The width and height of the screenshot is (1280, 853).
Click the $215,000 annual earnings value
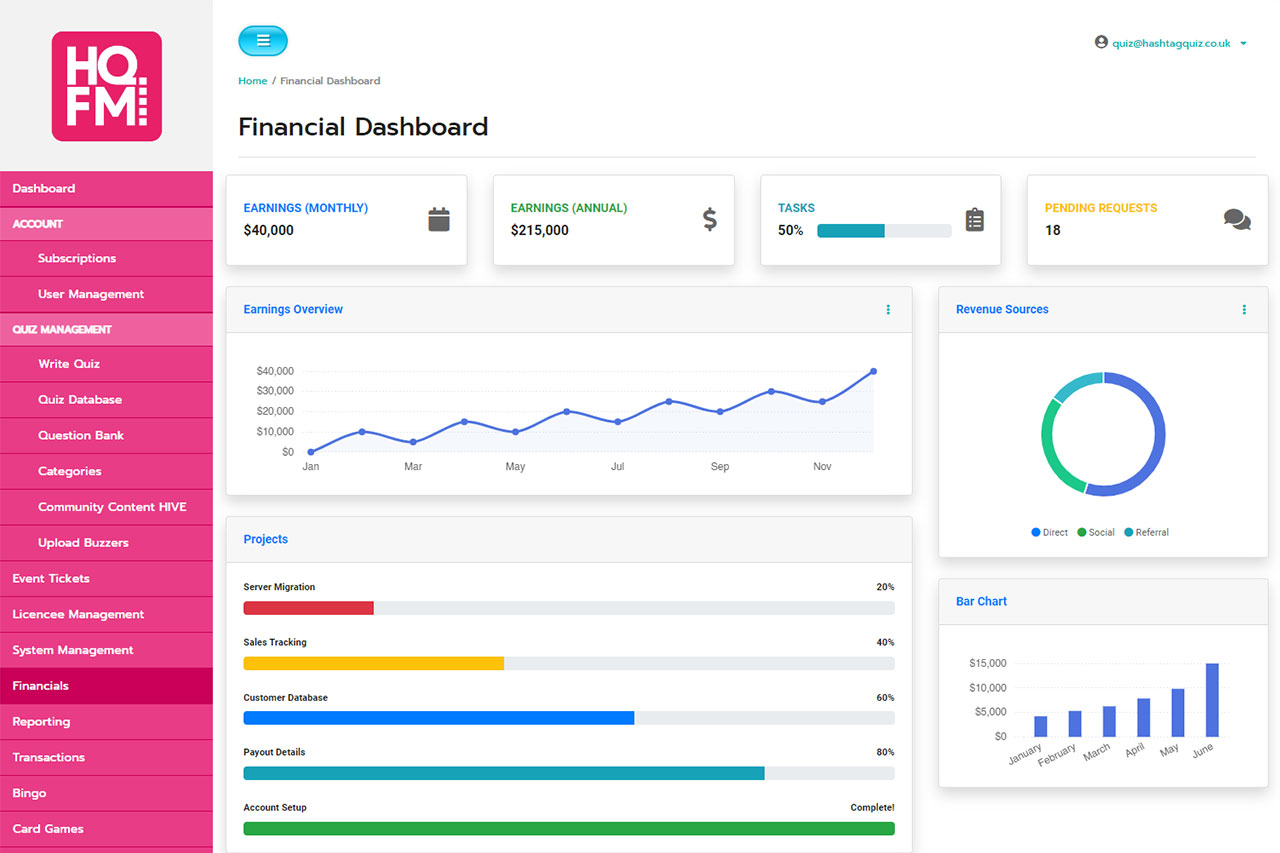(x=540, y=231)
